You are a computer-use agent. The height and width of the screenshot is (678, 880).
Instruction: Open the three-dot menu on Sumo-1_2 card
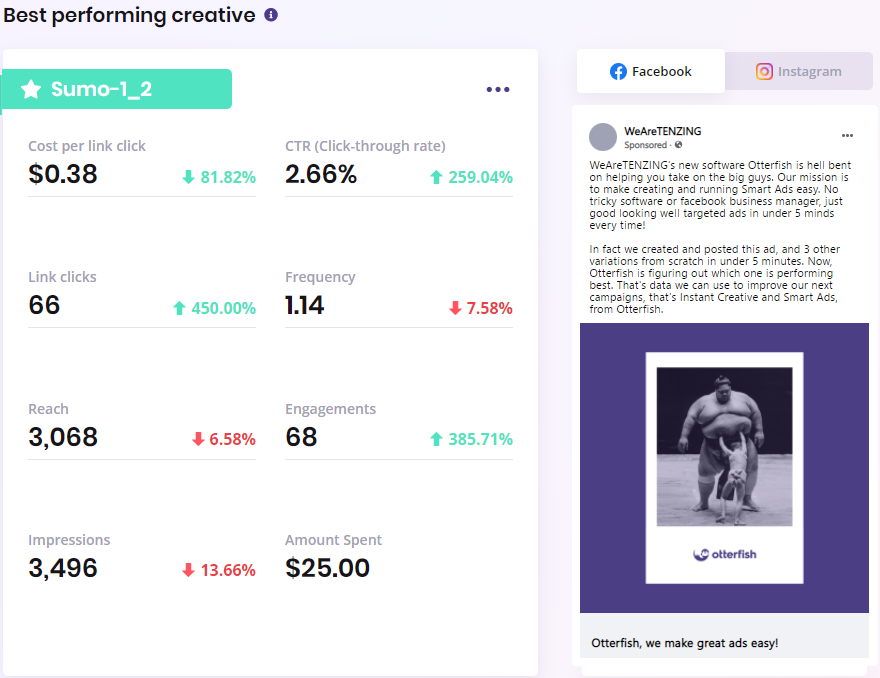pos(498,89)
